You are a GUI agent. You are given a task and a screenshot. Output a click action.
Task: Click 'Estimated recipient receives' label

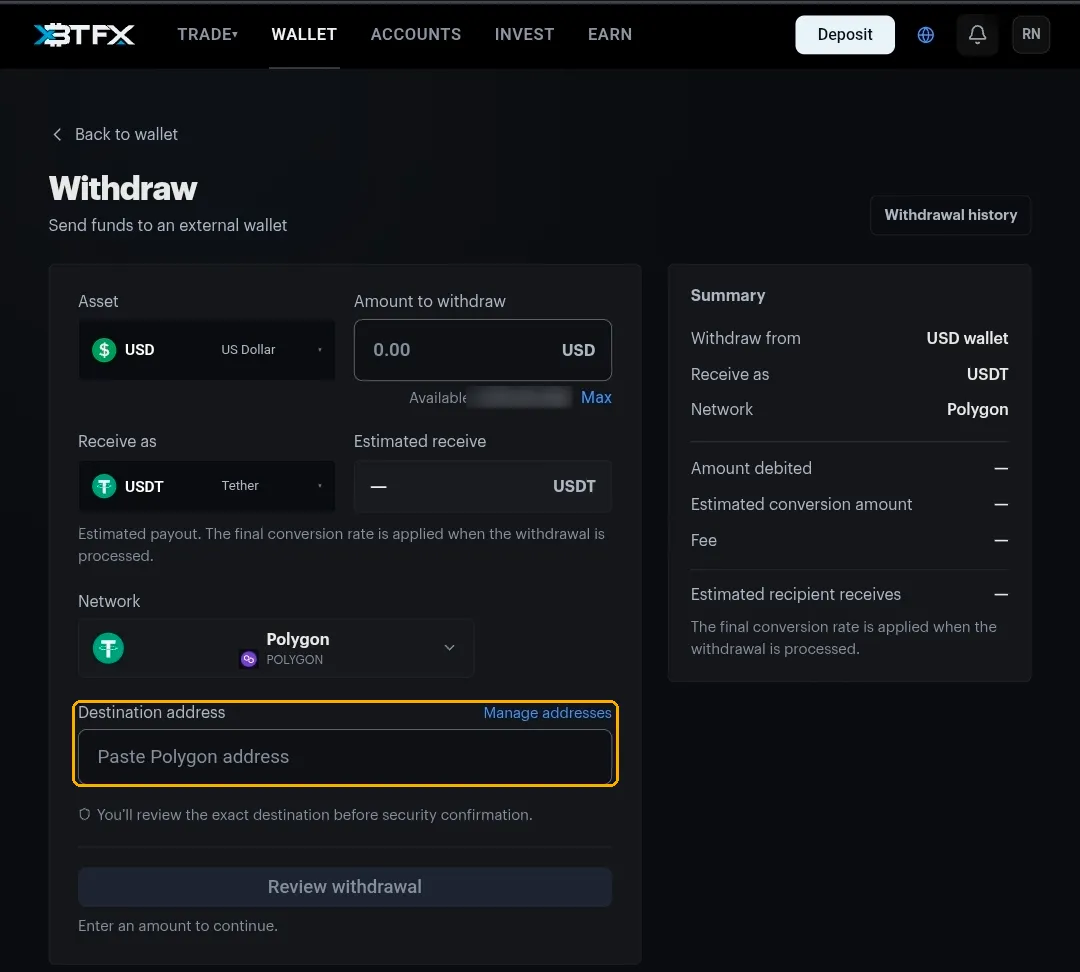tap(796, 594)
